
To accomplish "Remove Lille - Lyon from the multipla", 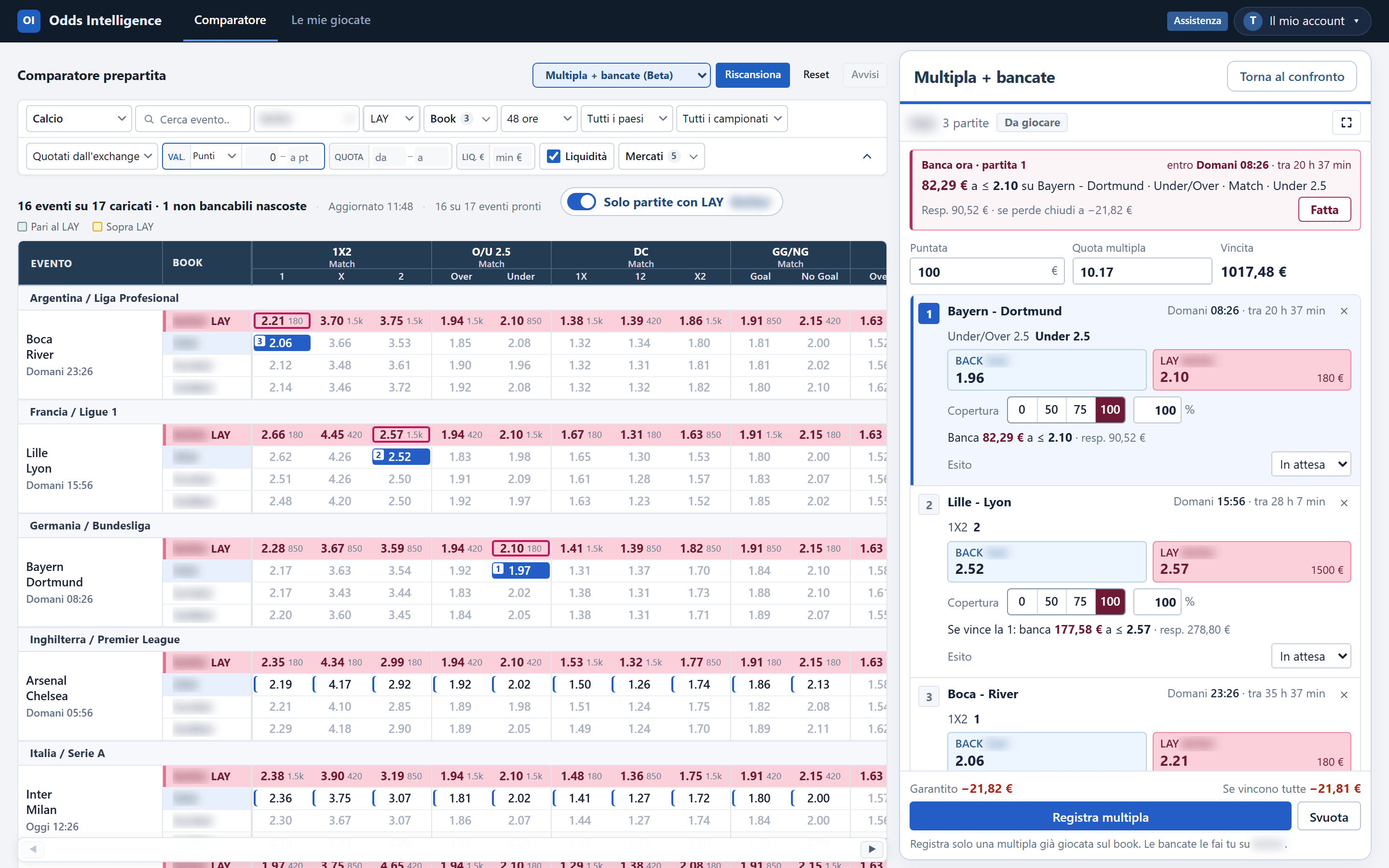I will (1344, 503).
